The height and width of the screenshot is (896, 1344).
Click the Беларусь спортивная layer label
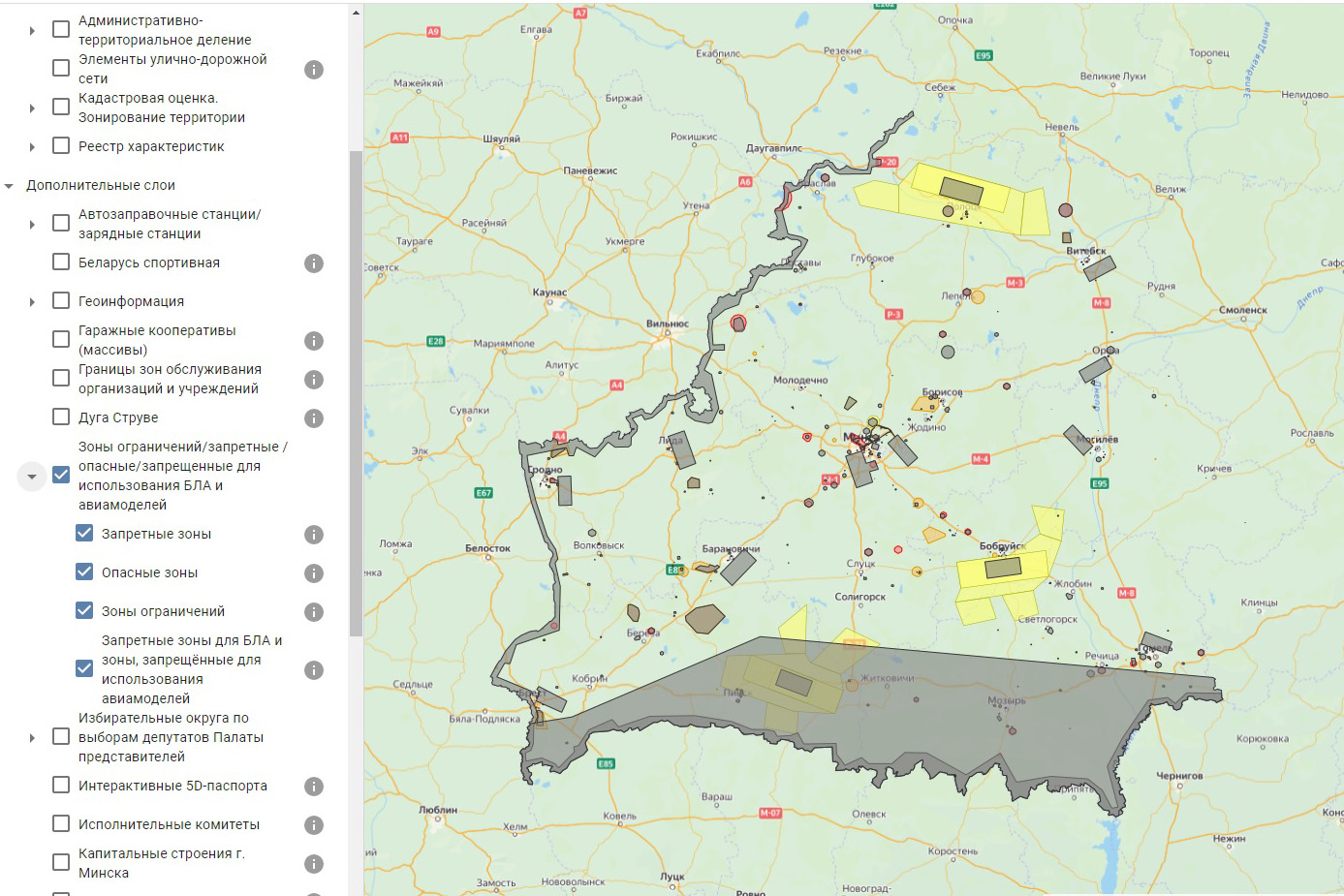(149, 263)
